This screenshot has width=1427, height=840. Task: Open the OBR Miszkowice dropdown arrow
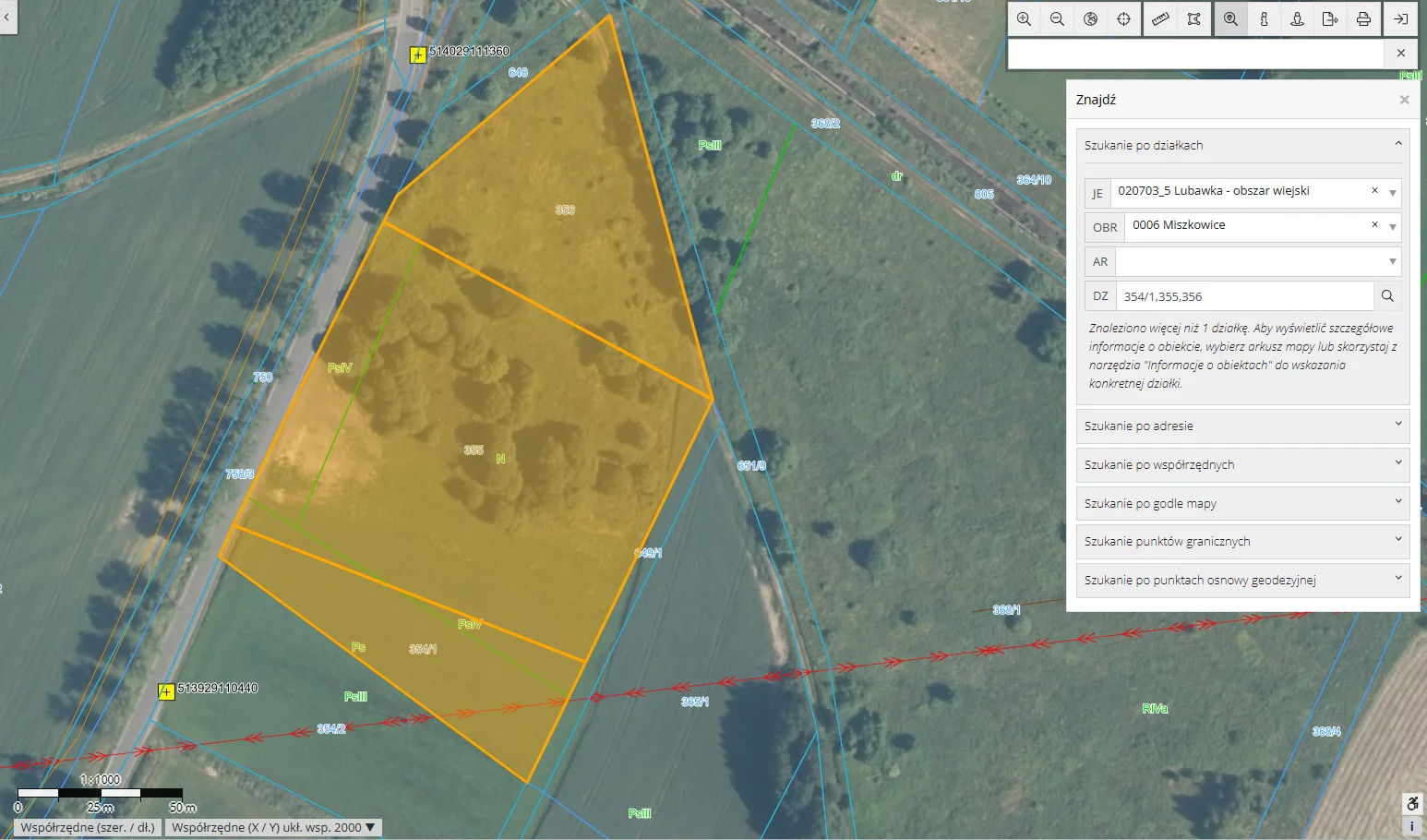pyautogui.click(x=1392, y=227)
